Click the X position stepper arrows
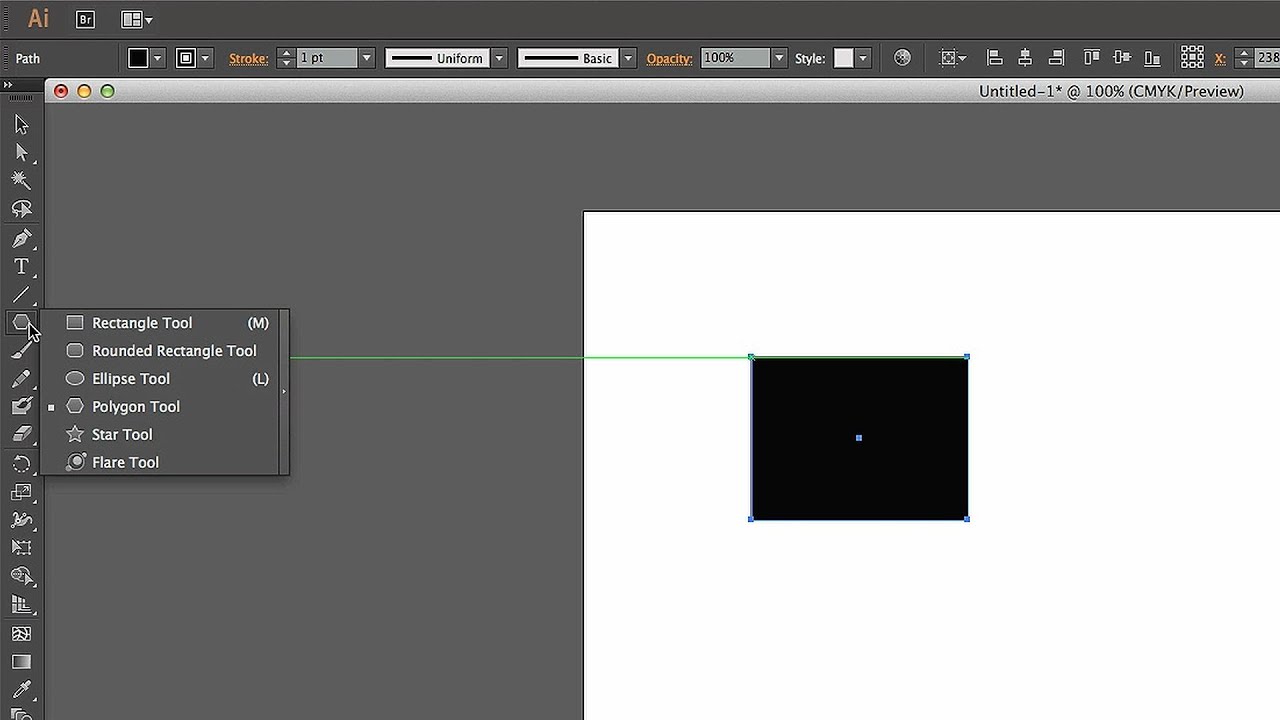The image size is (1280, 720). coord(1243,58)
